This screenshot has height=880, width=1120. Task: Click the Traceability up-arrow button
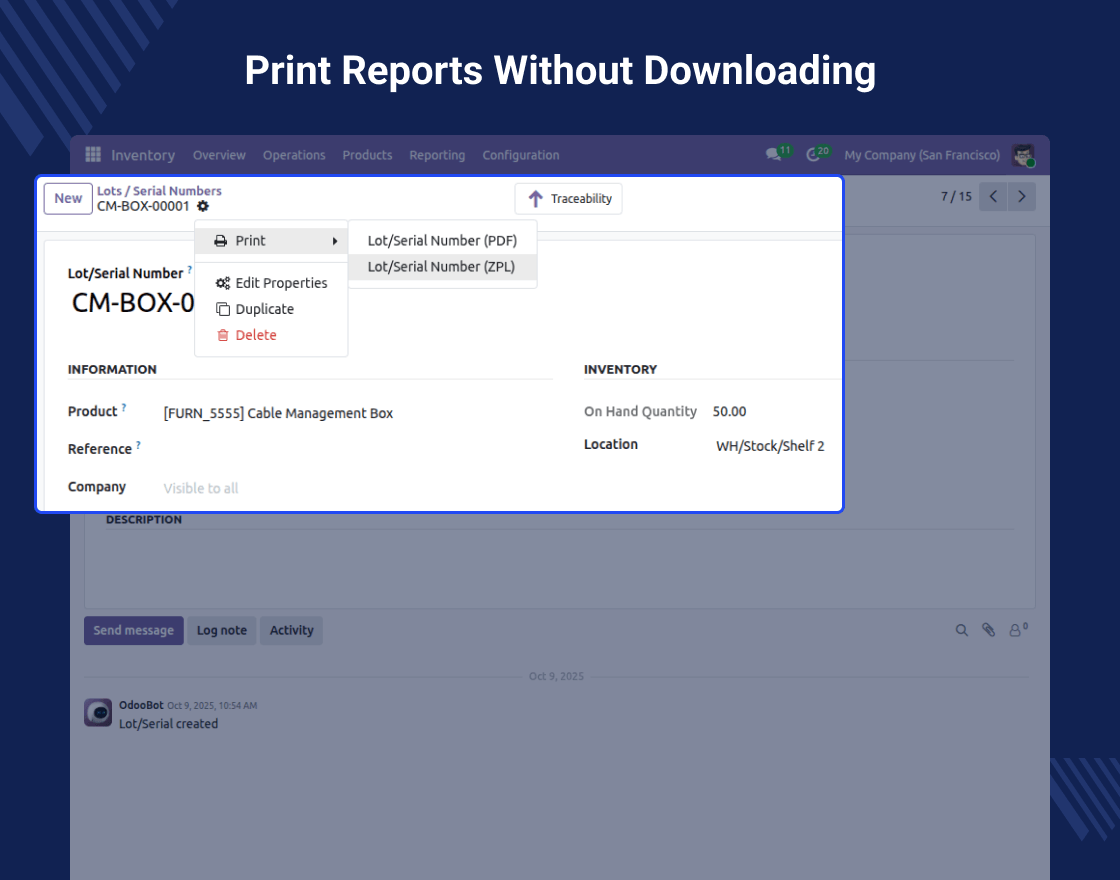point(569,199)
